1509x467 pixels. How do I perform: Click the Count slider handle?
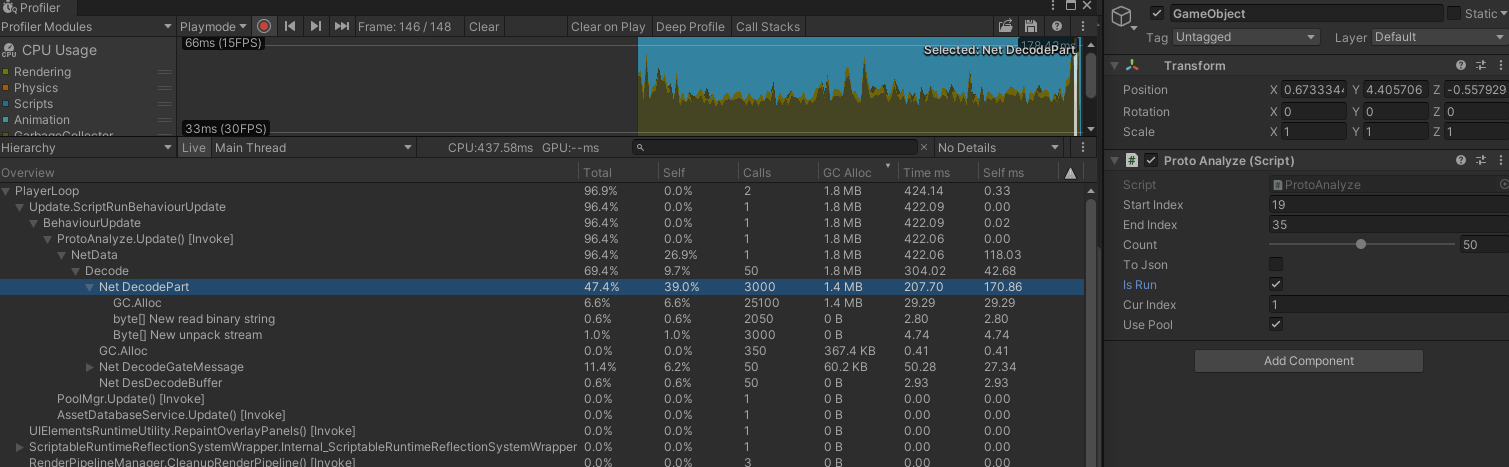pyautogui.click(x=1361, y=245)
